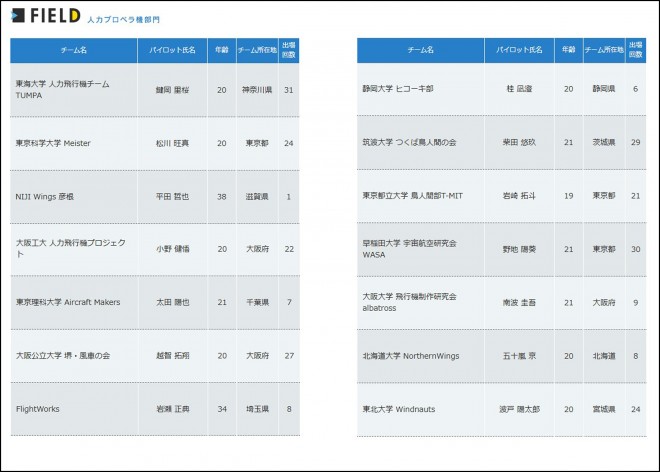Viewport: 660px width, 472px height.
Task: Click left table パイロット氏名 column header
Action: [171, 50]
